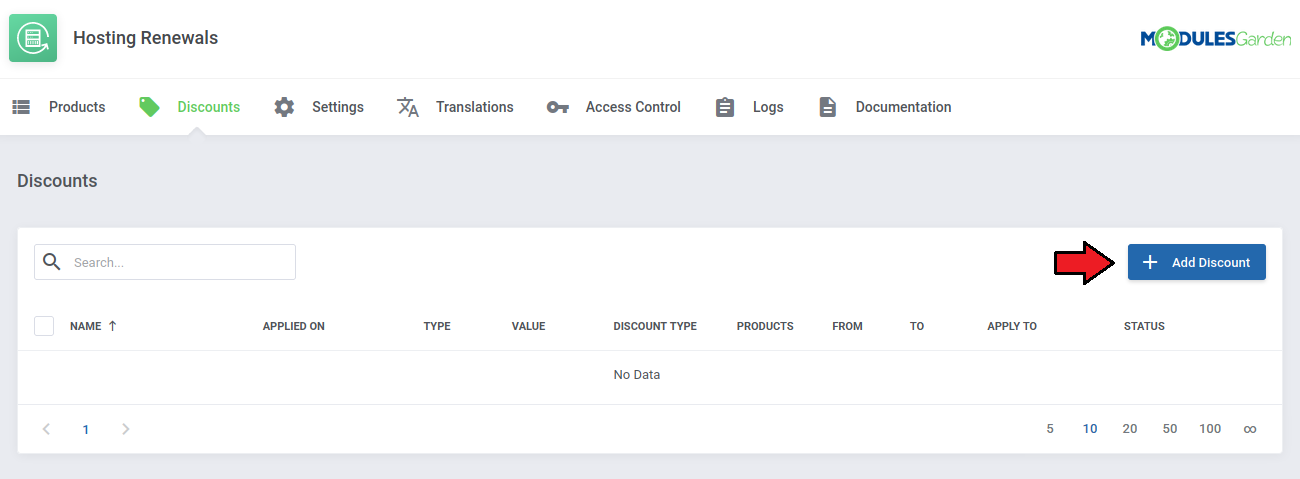Click the Settings gear icon

pos(284,107)
